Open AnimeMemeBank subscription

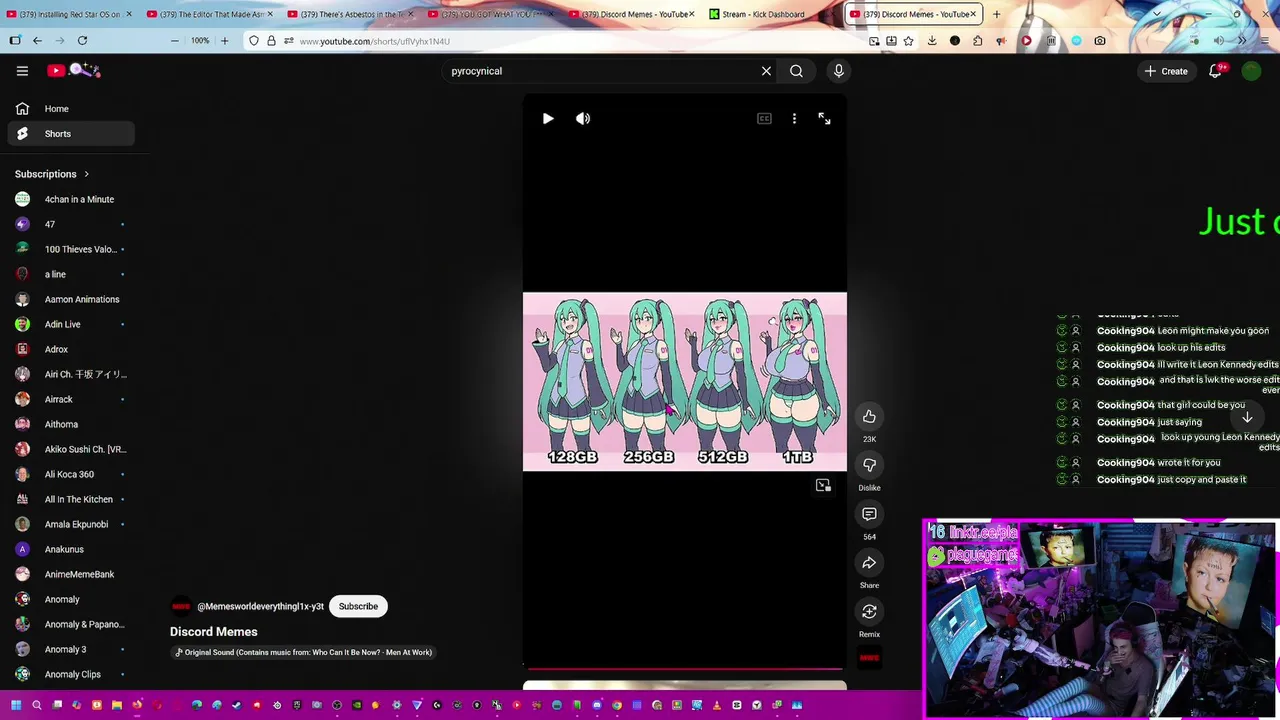[x=71, y=574]
